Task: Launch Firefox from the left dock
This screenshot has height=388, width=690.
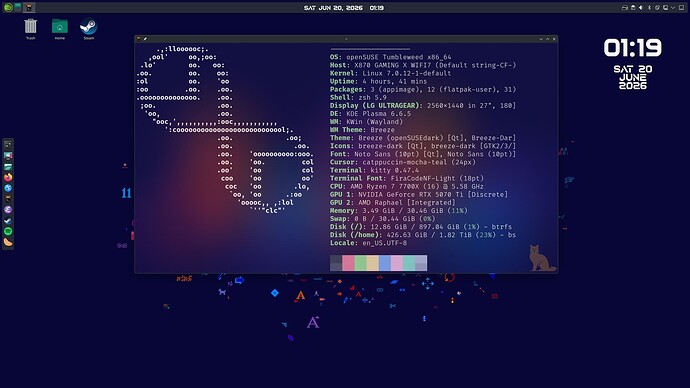Action: [8, 177]
